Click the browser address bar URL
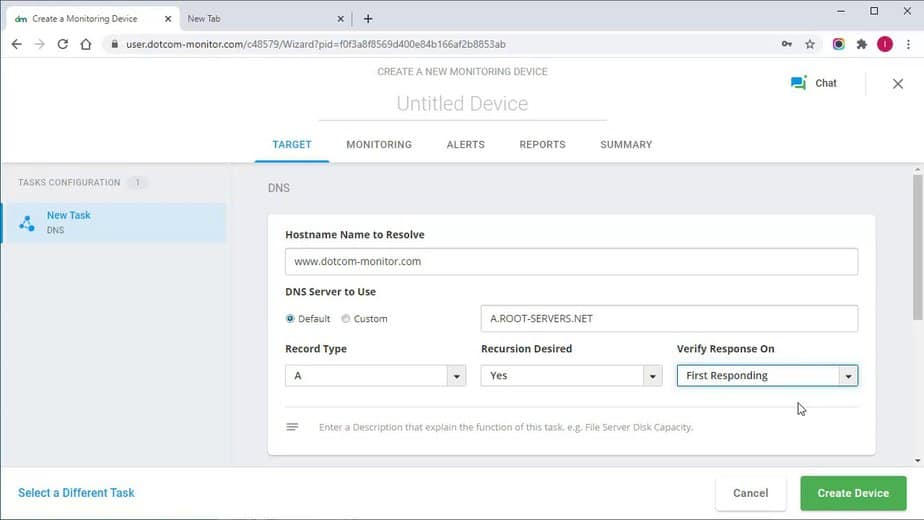Image resolution: width=924 pixels, height=520 pixels. pos(316,44)
